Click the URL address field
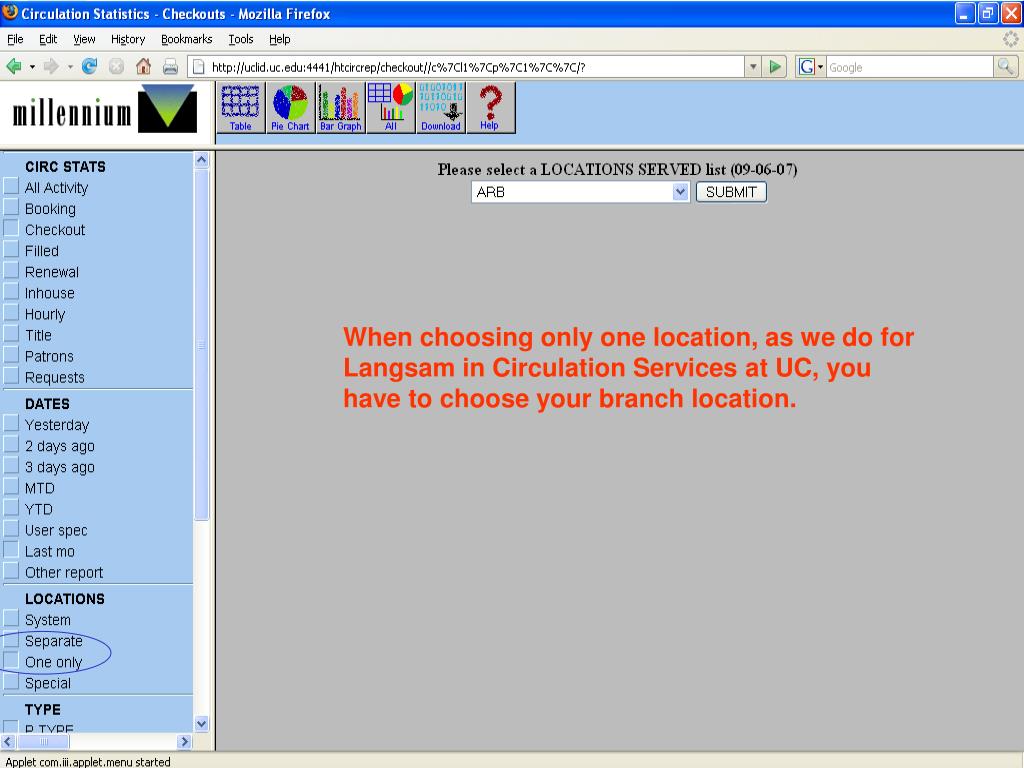This screenshot has height=768, width=1024. [x=477, y=67]
